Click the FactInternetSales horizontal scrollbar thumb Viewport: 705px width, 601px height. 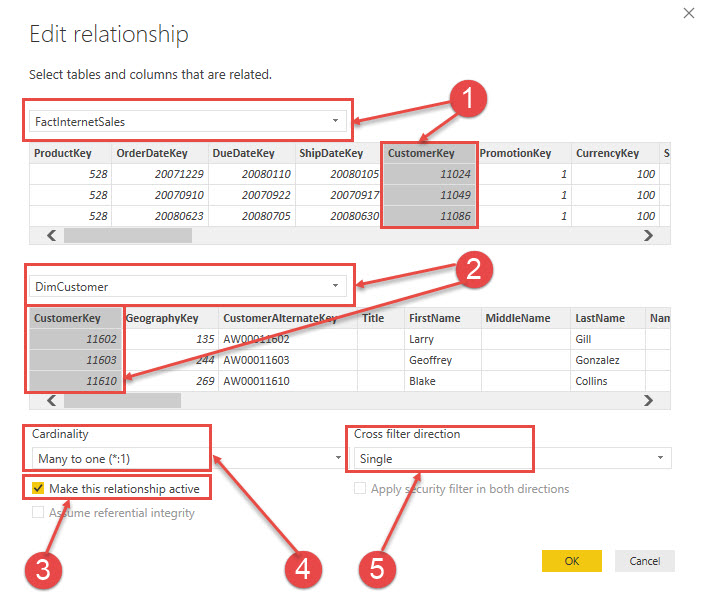point(128,235)
